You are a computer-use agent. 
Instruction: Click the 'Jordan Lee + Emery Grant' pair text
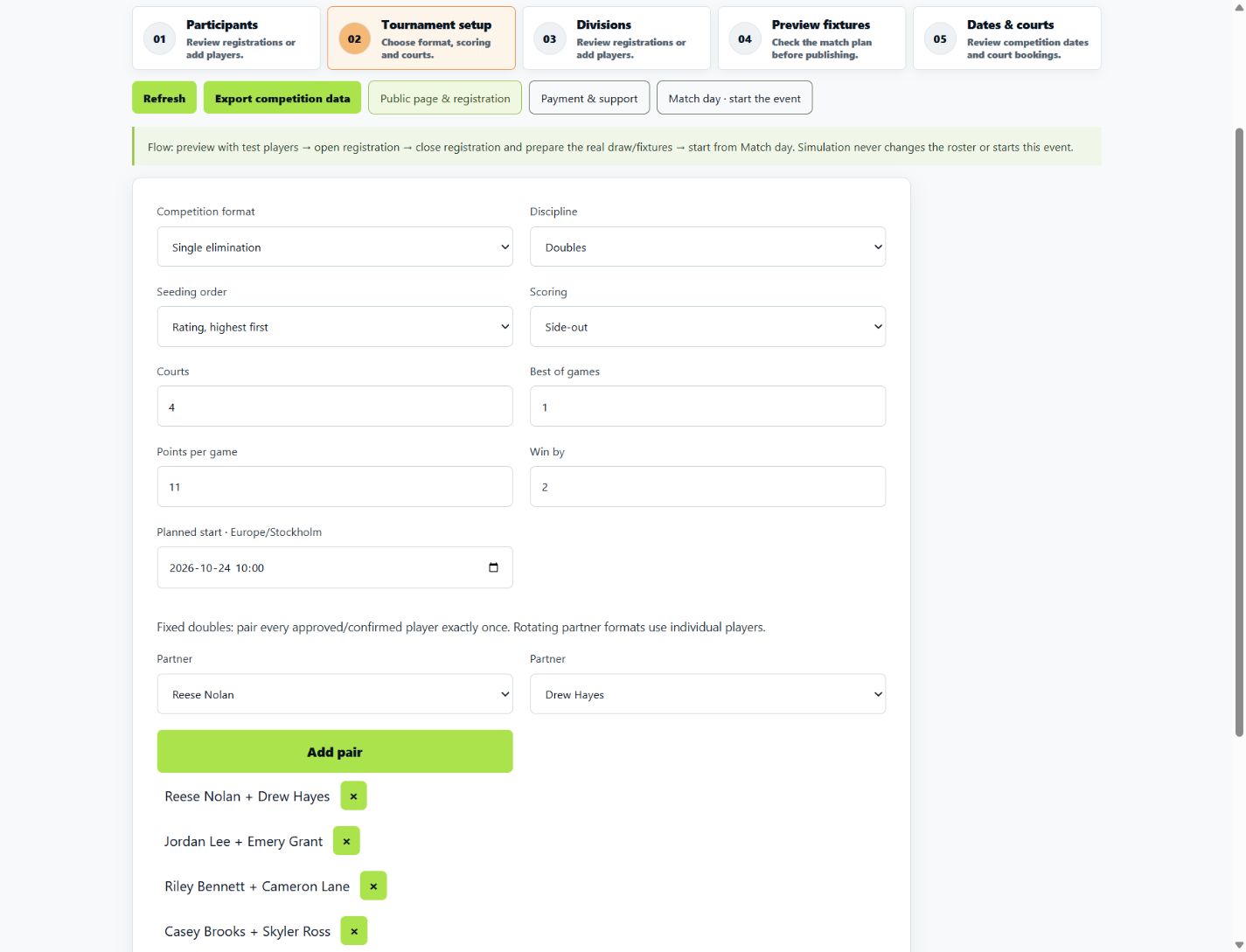(x=243, y=841)
